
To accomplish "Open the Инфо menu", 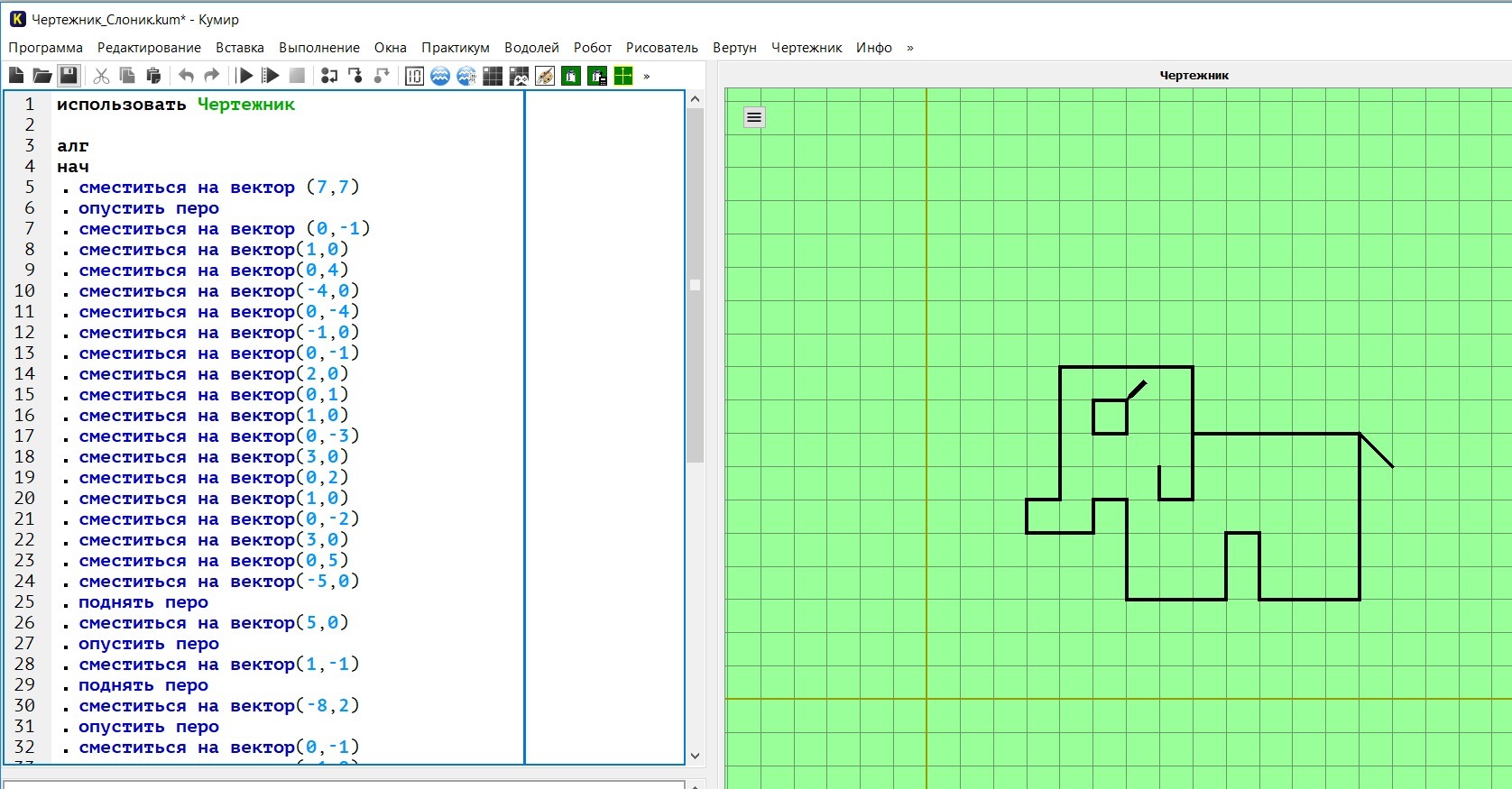I will (873, 48).
